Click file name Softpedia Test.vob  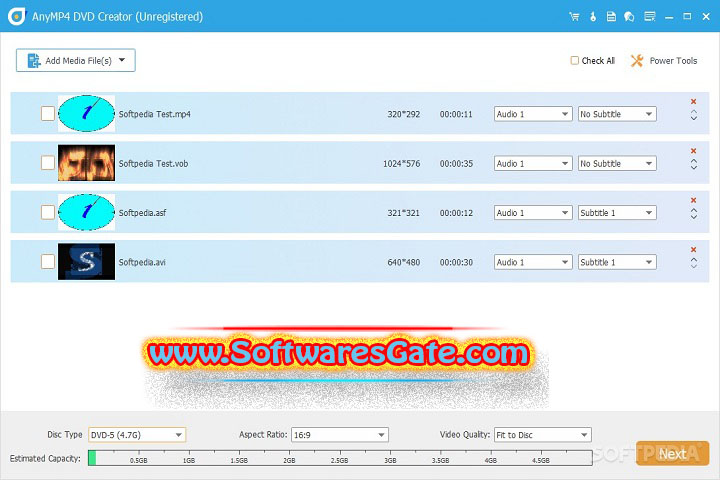[153, 164]
